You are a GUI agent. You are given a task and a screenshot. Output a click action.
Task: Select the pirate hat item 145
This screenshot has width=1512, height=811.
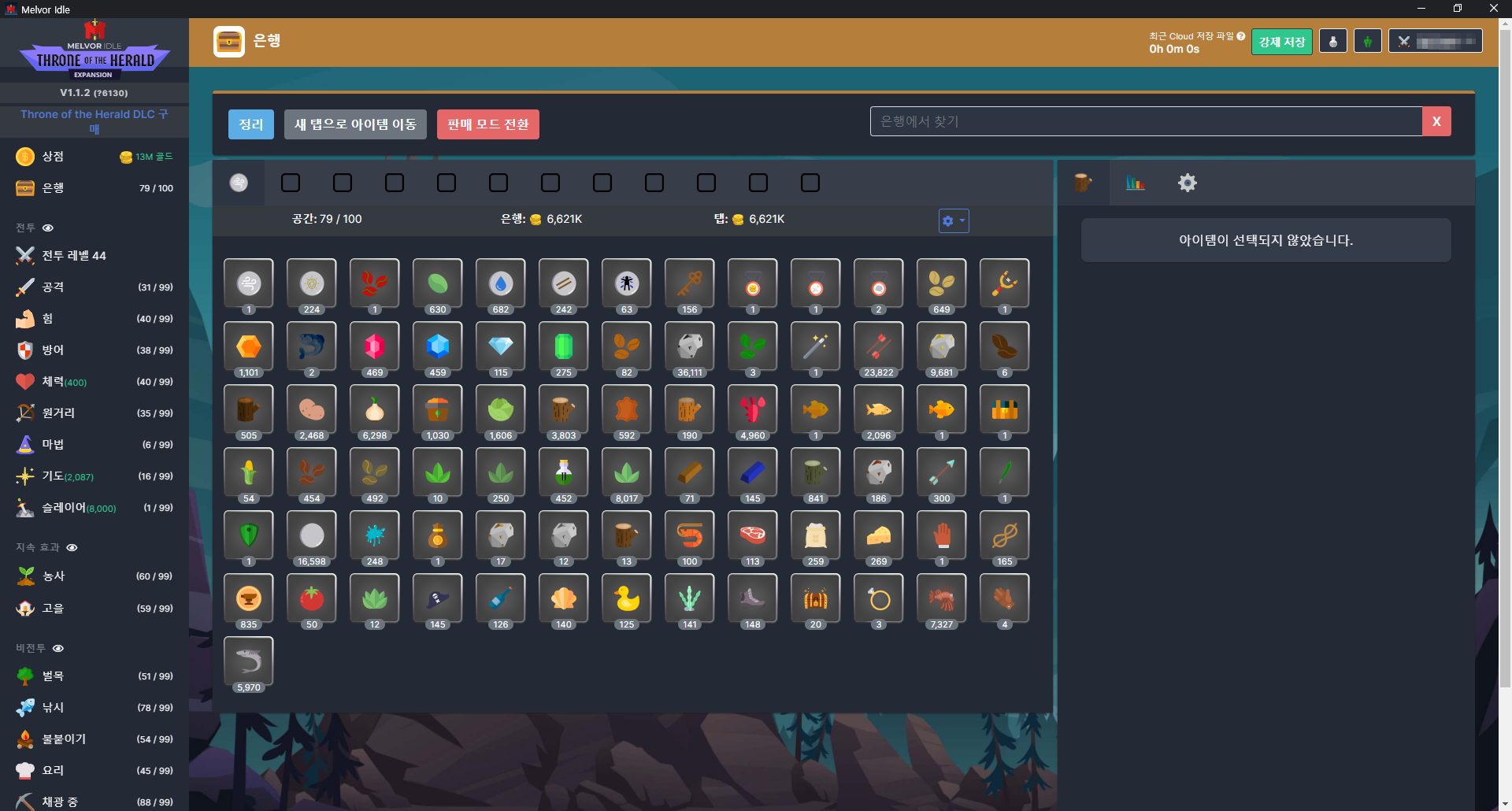coord(438,598)
